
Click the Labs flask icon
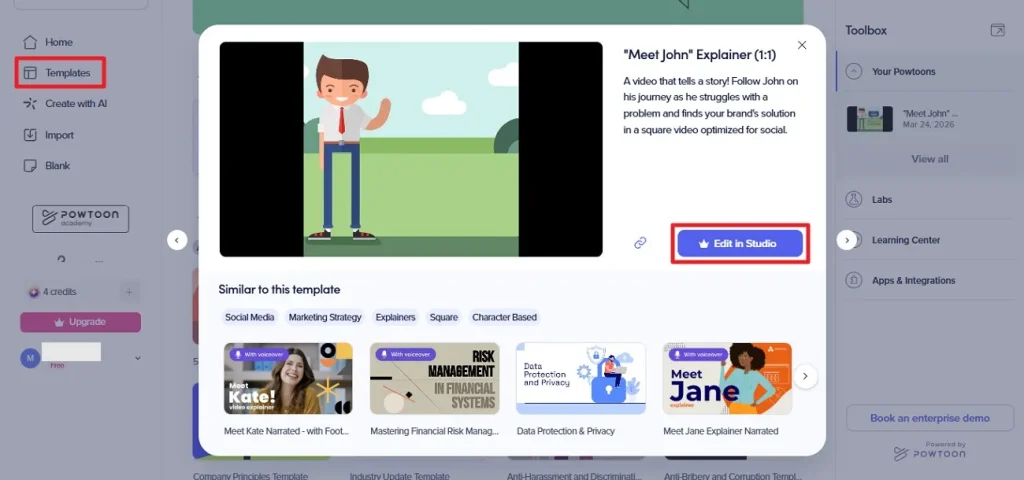coord(854,200)
